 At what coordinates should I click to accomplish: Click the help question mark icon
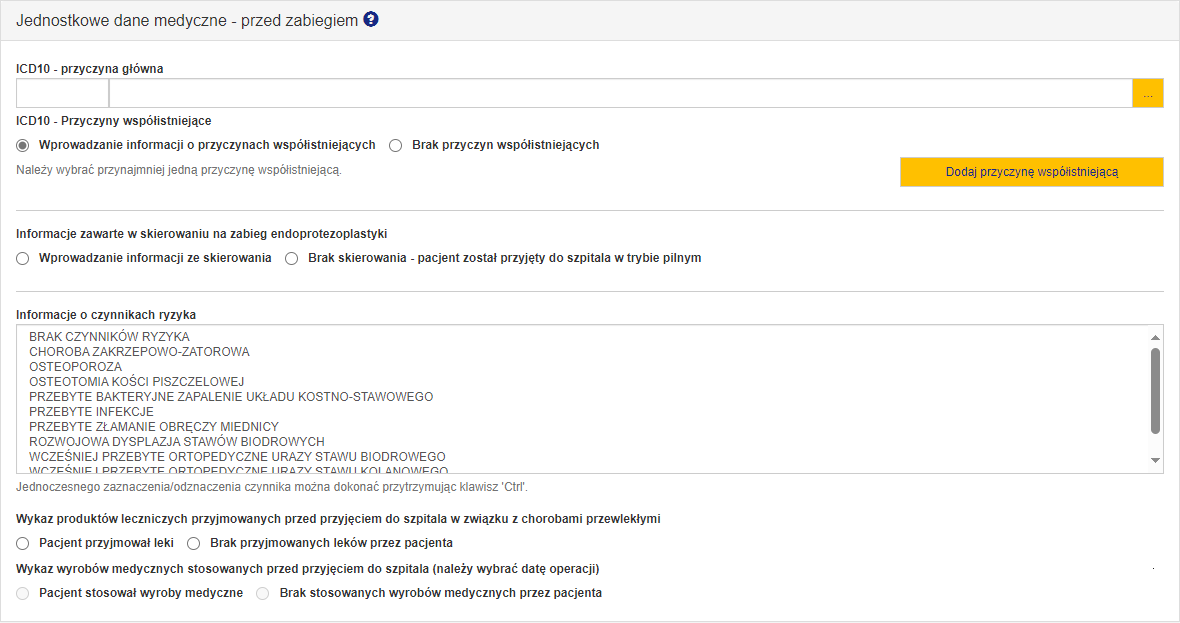coord(371,19)
